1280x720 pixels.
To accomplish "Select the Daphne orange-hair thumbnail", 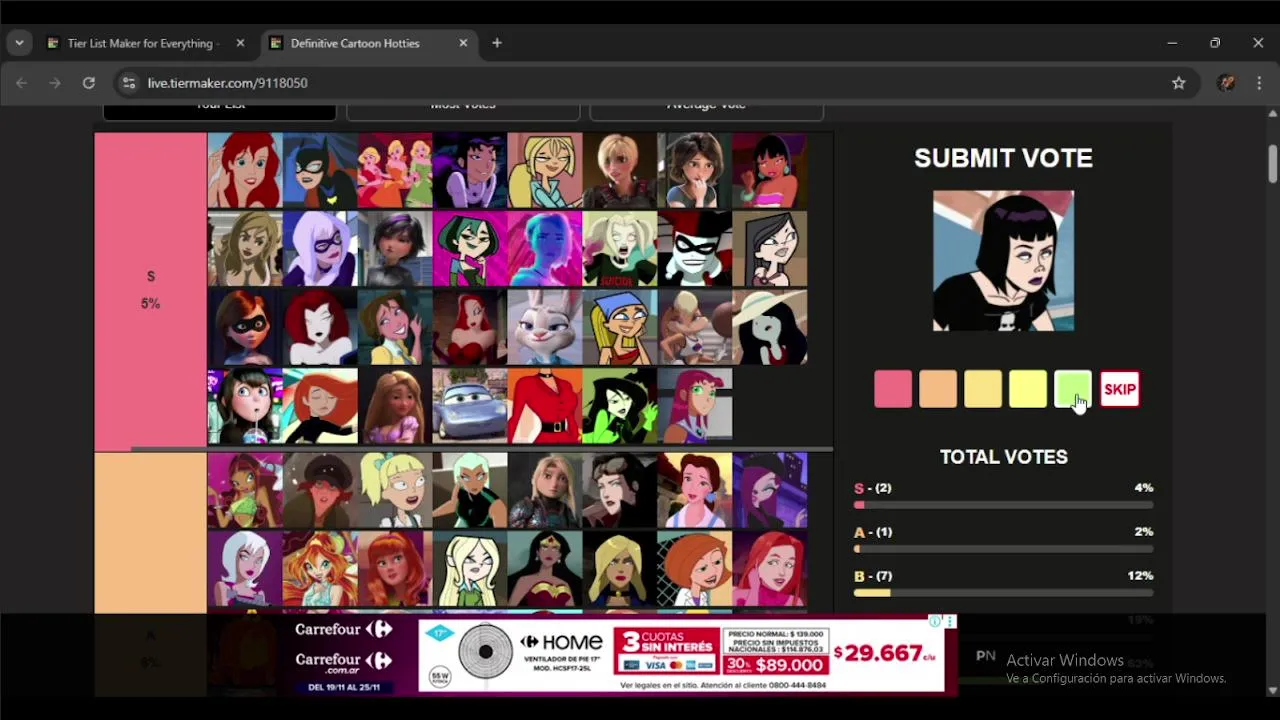I will [x=395, y=568].
